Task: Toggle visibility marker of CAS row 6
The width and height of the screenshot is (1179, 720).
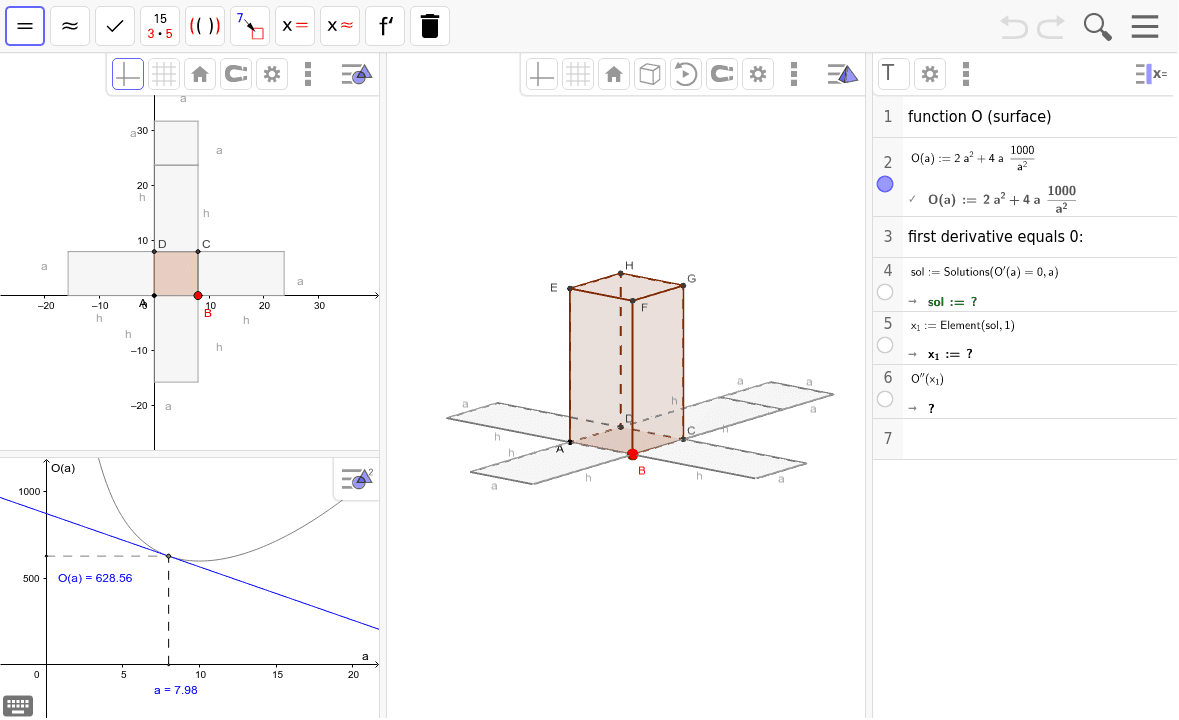Action: 885,399
